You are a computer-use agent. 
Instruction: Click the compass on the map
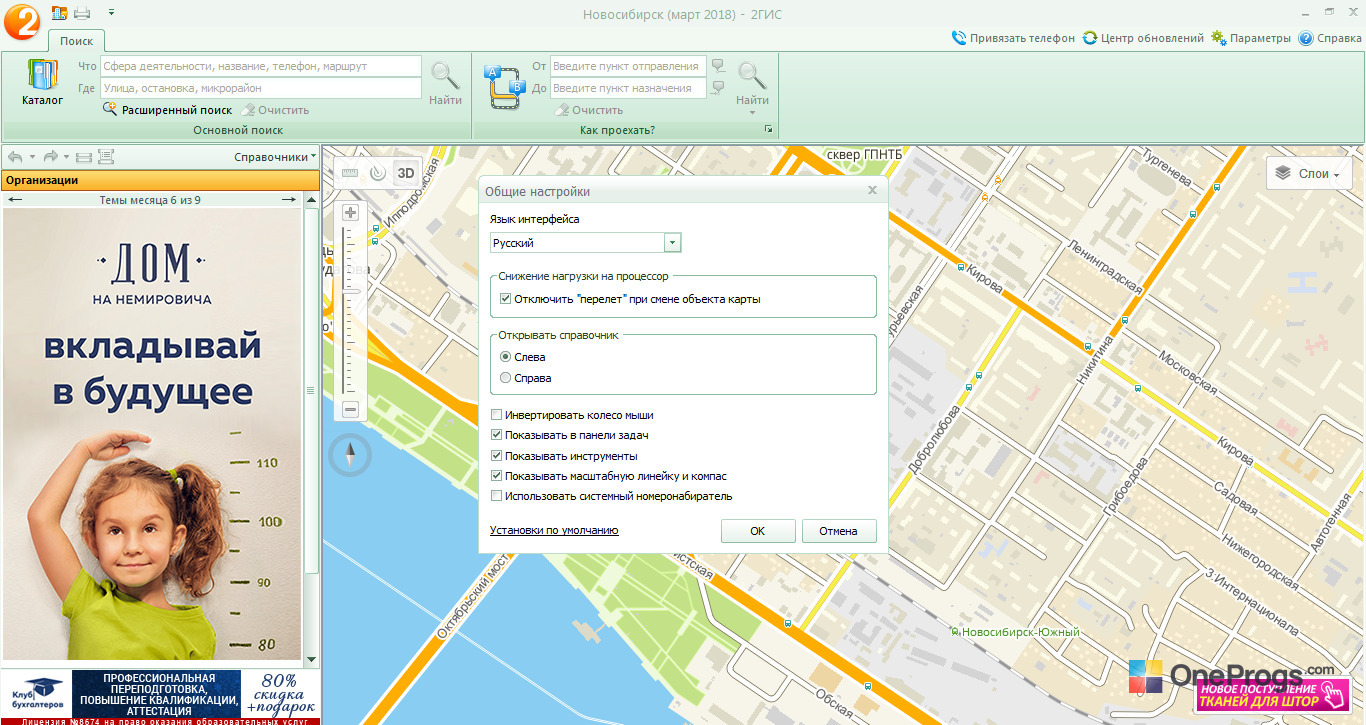[351, 456]
